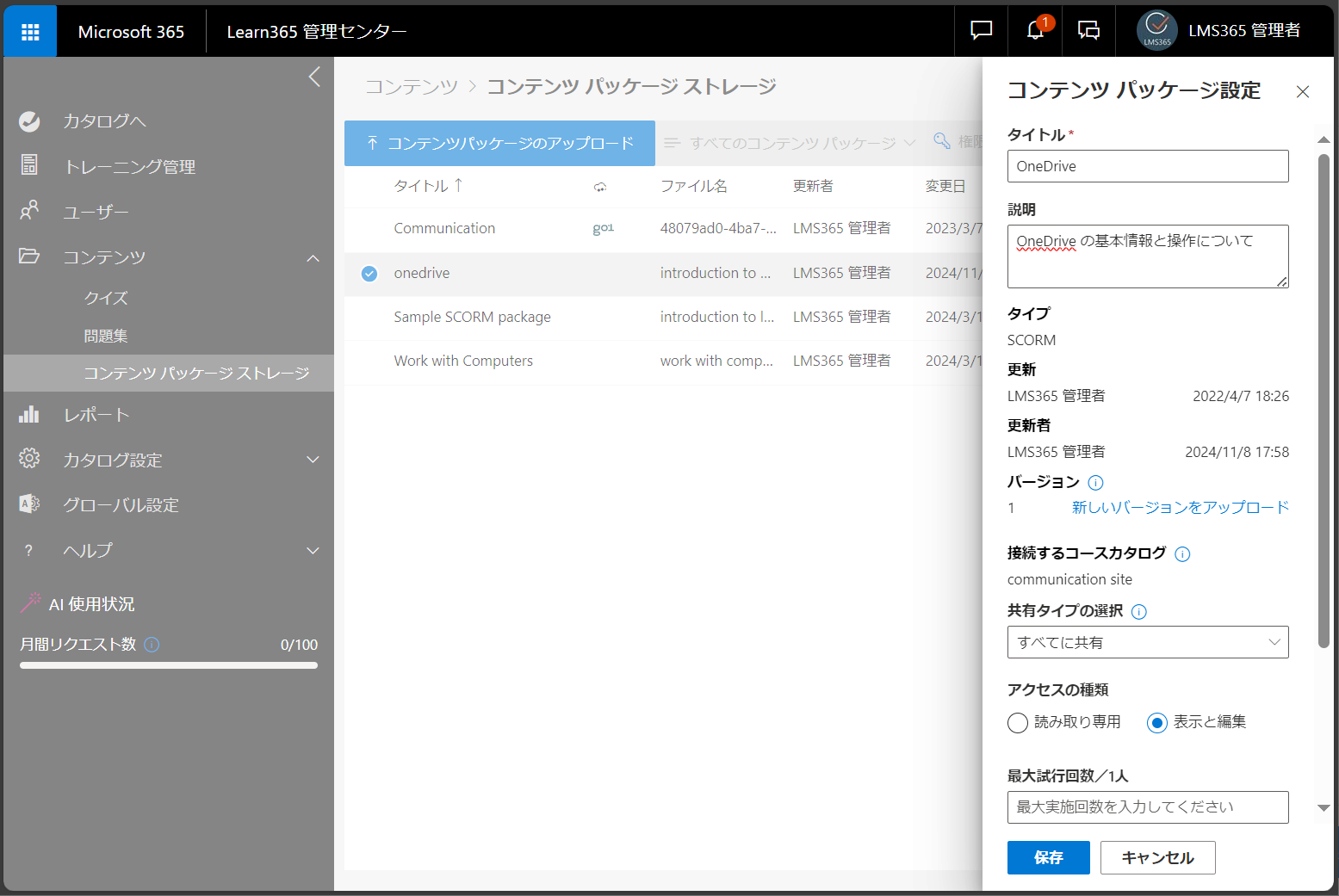Click the キャンセル button
This screenshot has height=896, width=1339.
pos(1157,857)
